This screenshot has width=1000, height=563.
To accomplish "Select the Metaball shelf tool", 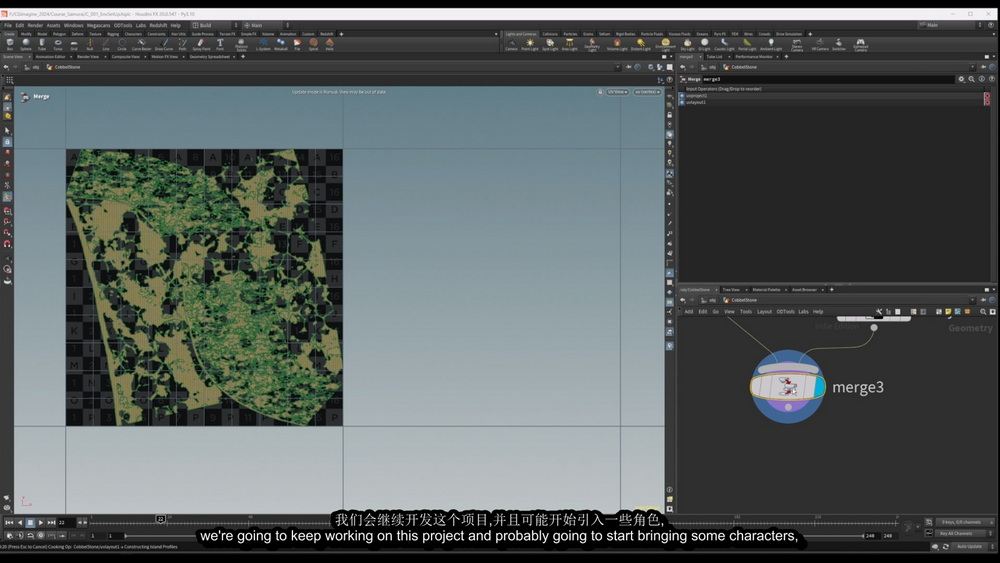I will 281,44.
